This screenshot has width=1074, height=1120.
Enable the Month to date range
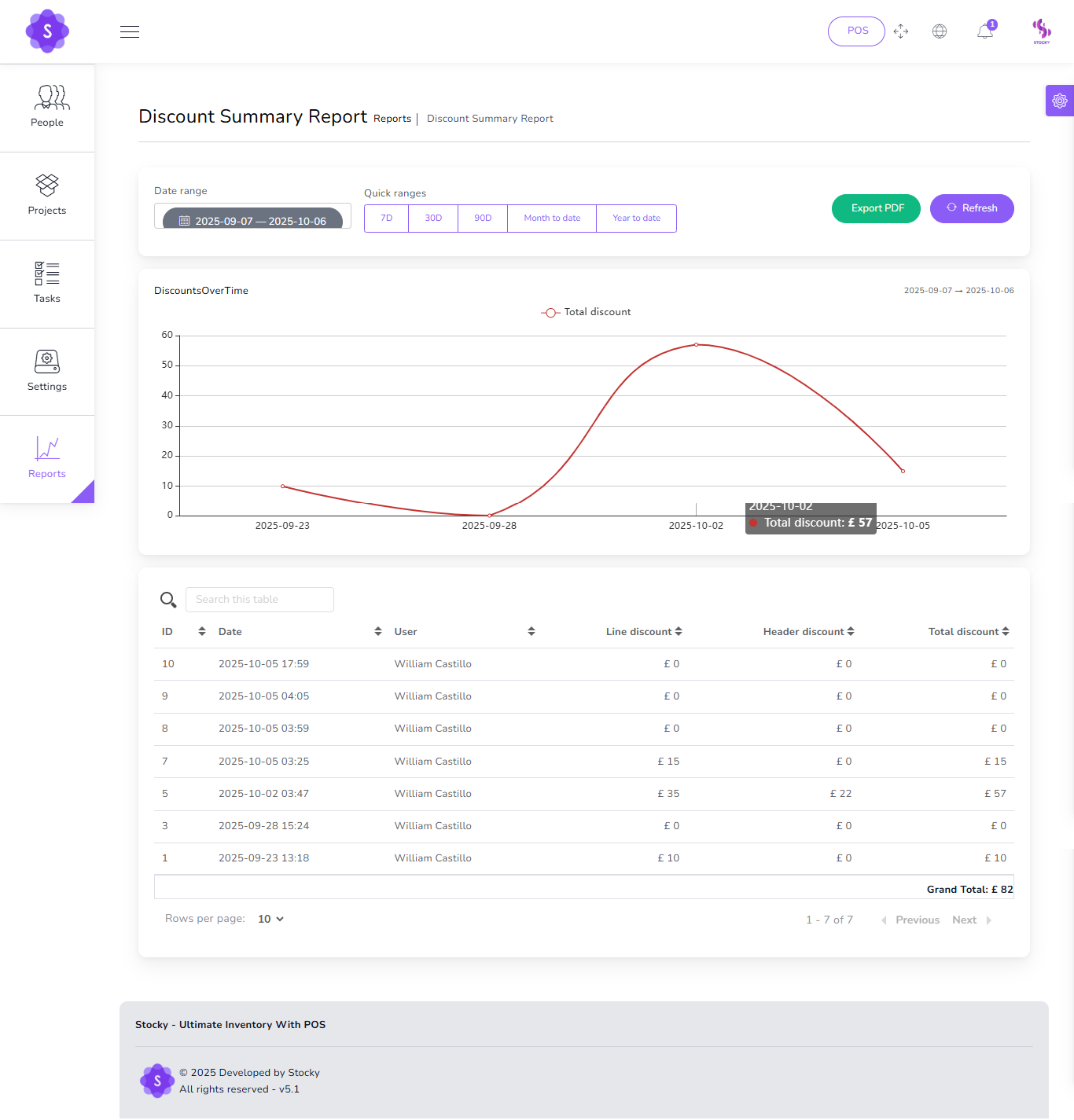pyautogui.click(x=552, y=218)
